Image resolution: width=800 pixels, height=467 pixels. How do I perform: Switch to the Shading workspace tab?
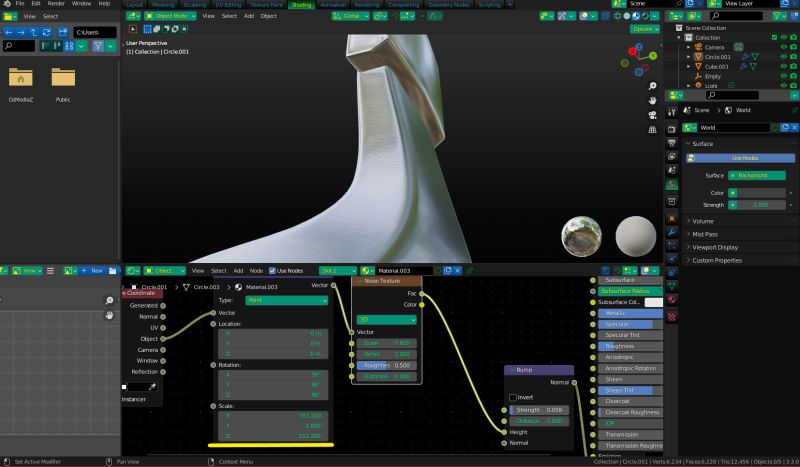(x=301, y=5)
